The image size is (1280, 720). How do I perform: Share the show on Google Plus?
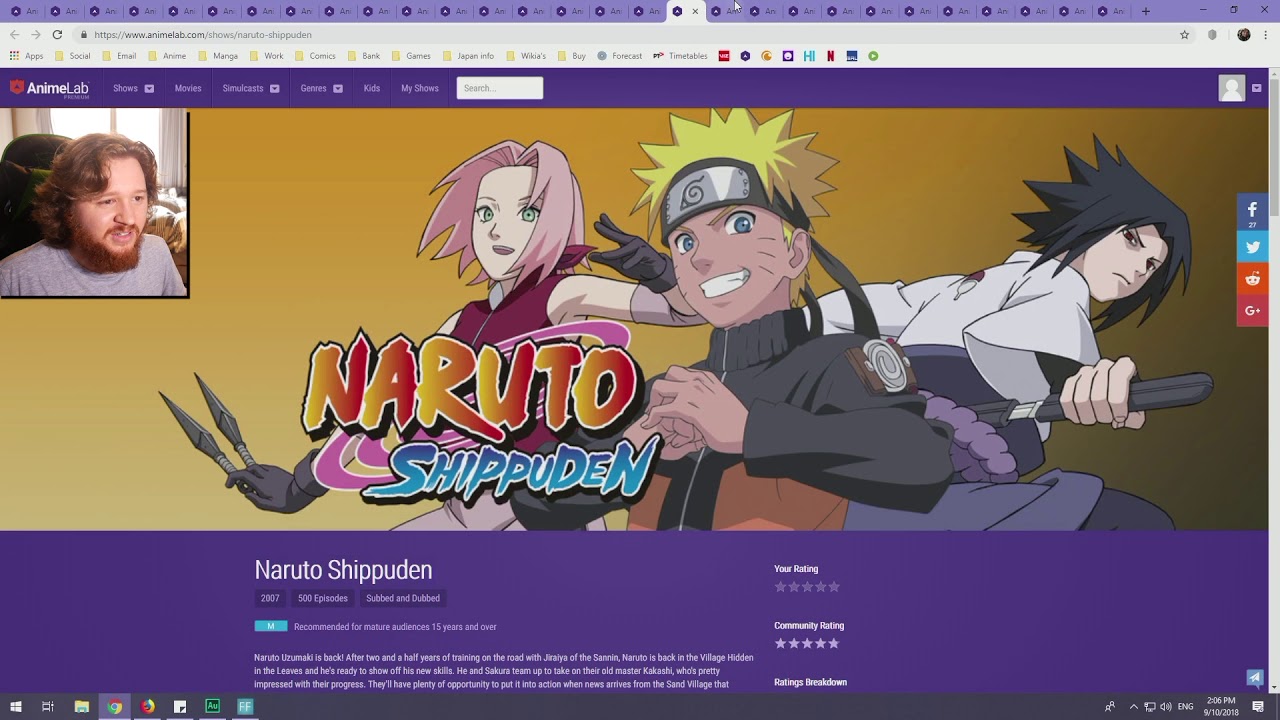click(x=1252, y=311)
